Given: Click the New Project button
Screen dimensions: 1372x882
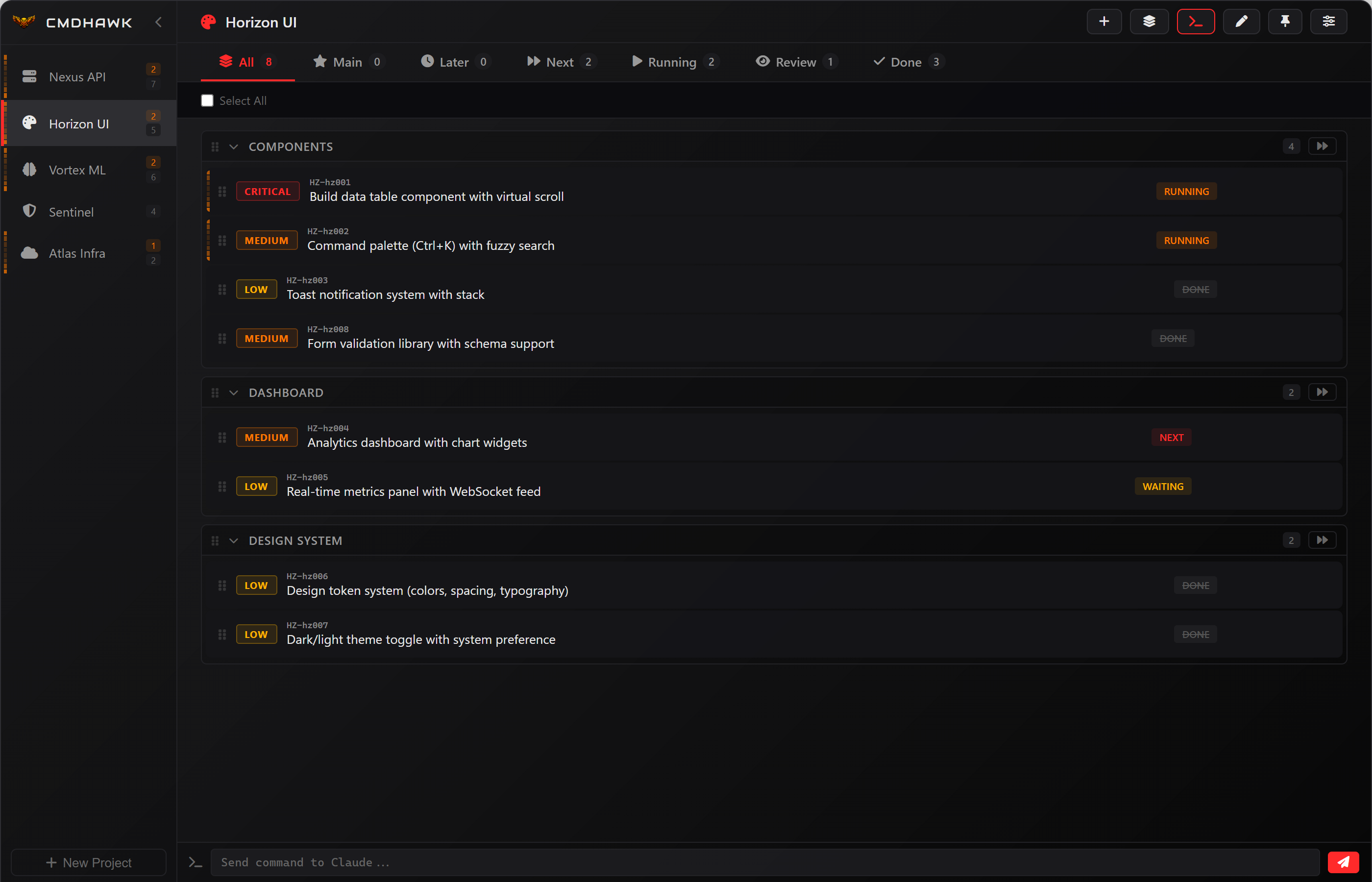Looking at the screenshot, I should (89, 862).
